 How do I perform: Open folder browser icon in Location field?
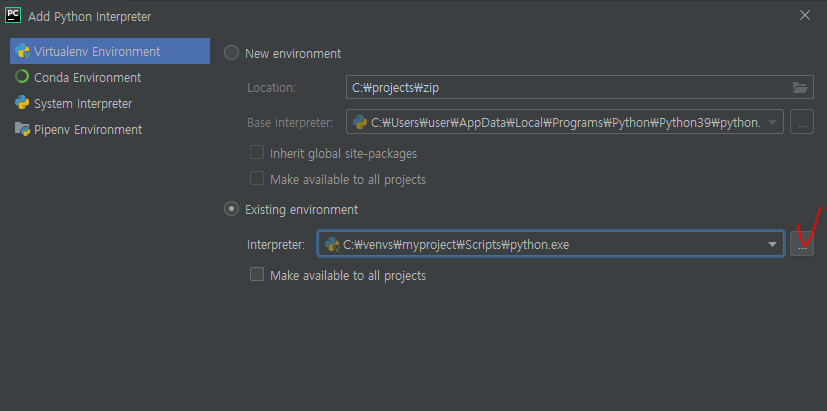pos(800,88)
